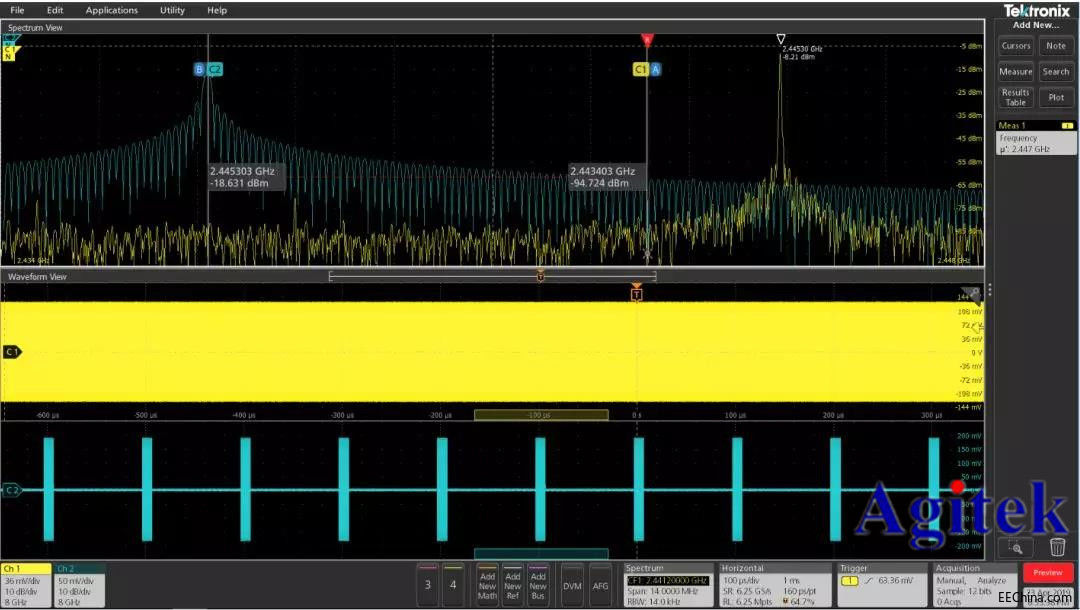Screen dimensions: 1080x610
Task: Add a new Measure
Action: point(1016,72)
